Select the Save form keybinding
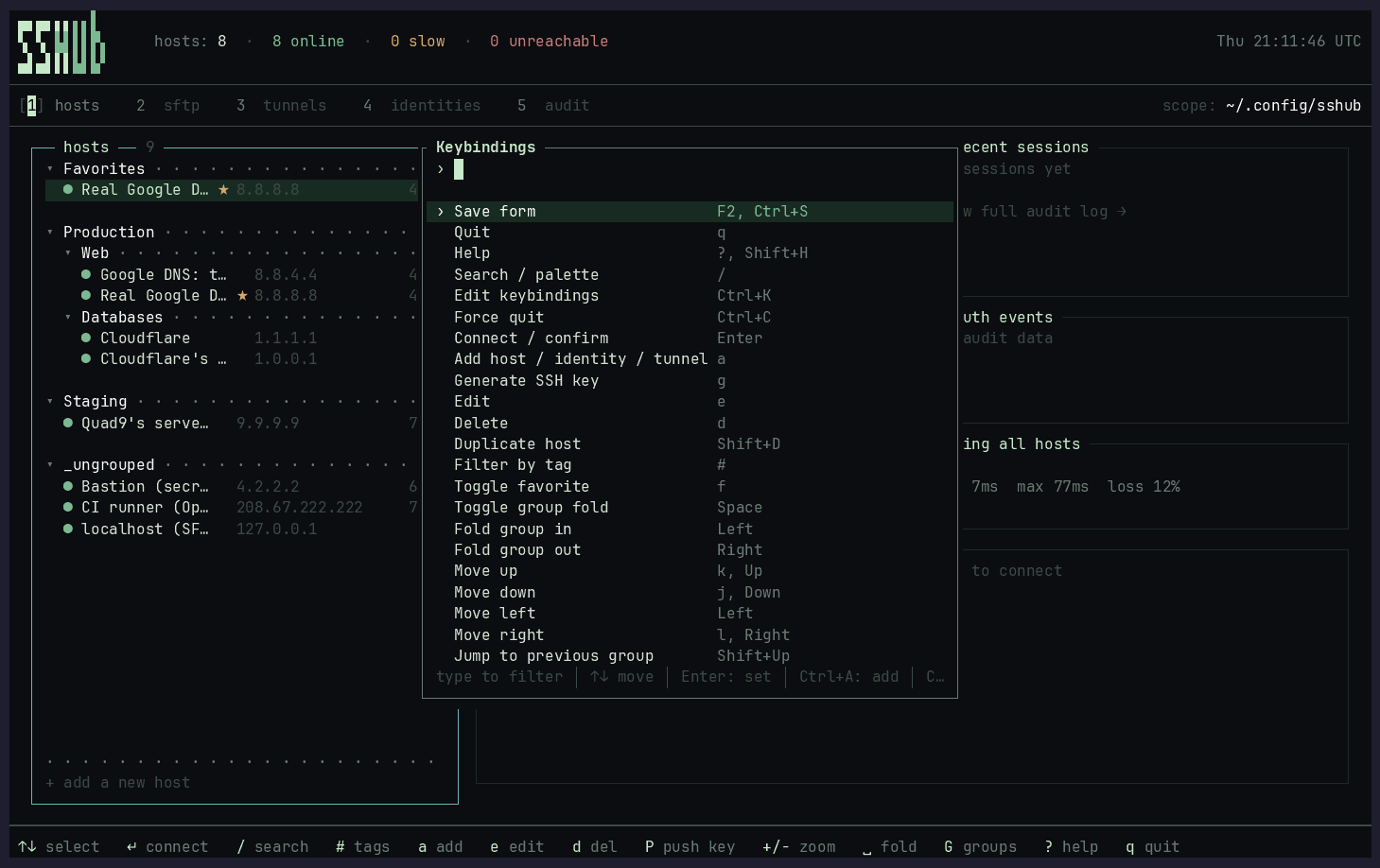Viewport: 1380px width, 868px height. [x=690, y=212]
